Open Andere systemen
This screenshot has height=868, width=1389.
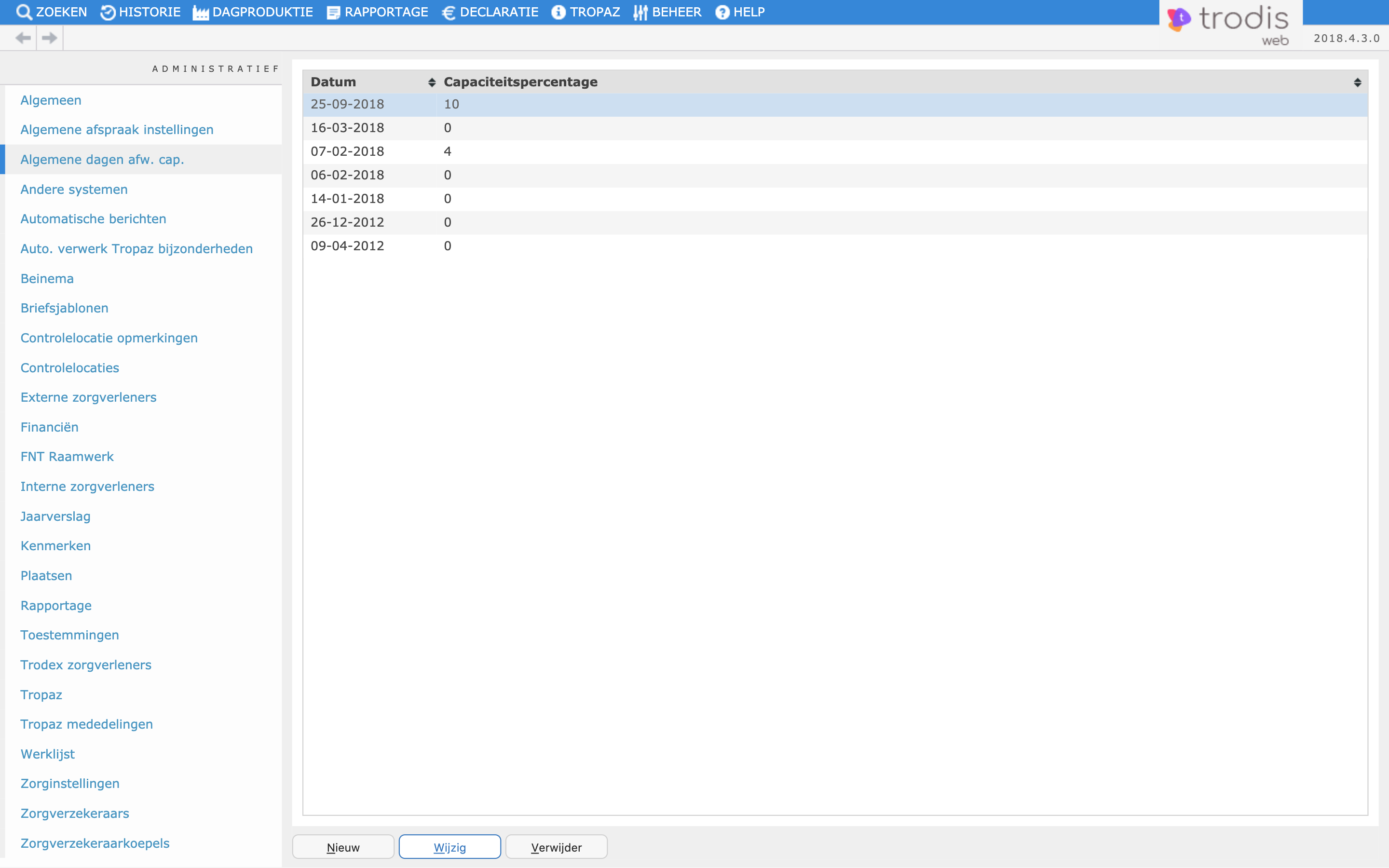[x=74, y=190]
